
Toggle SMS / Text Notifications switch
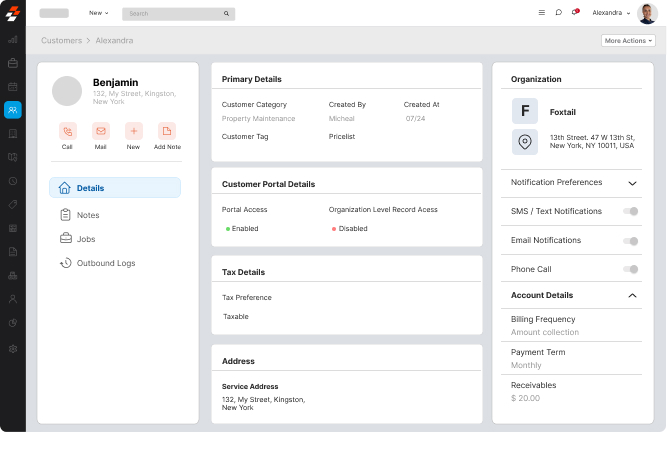point(630,211)
